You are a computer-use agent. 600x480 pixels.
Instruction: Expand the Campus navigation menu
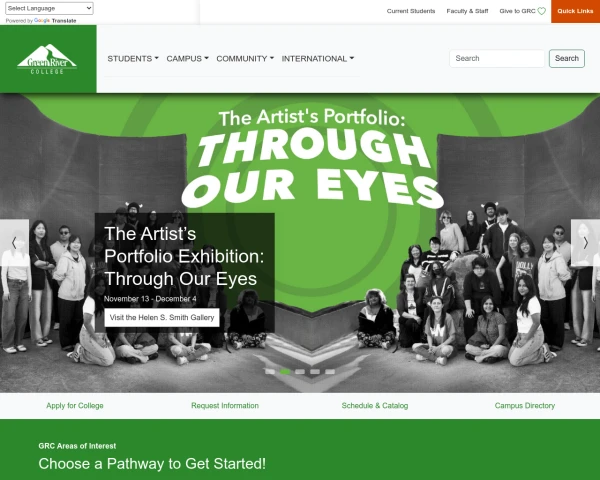[188, 59]
